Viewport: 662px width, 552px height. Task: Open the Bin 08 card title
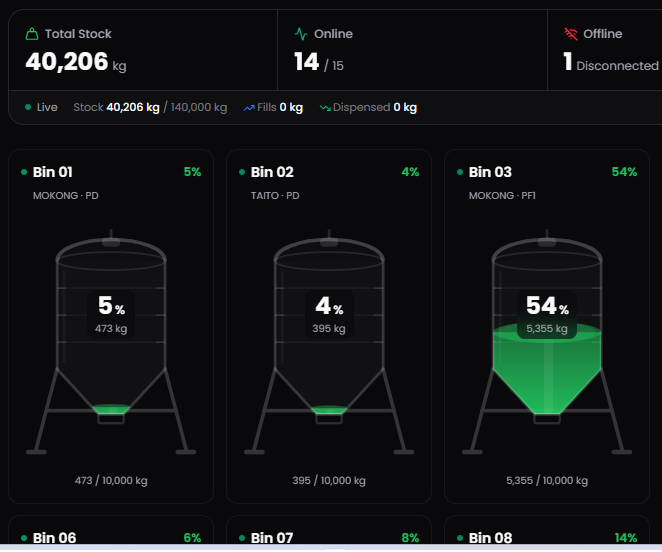490,538
